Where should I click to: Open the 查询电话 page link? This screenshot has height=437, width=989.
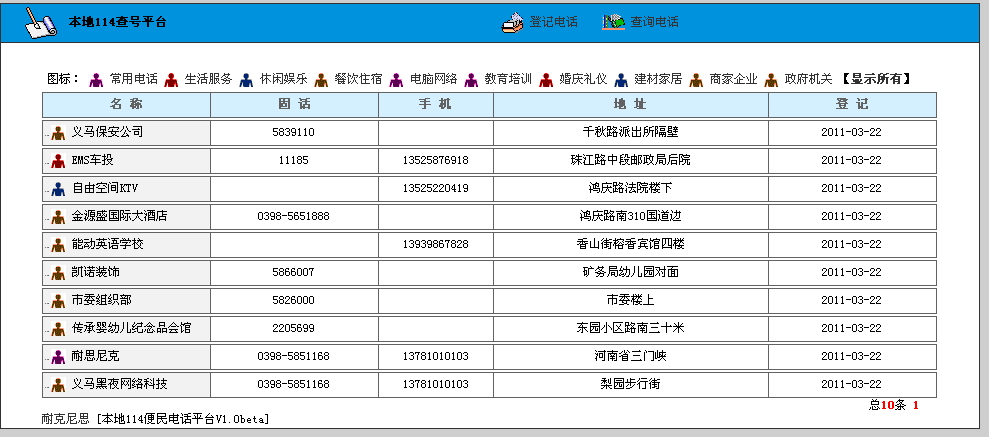tap(655, 22)
